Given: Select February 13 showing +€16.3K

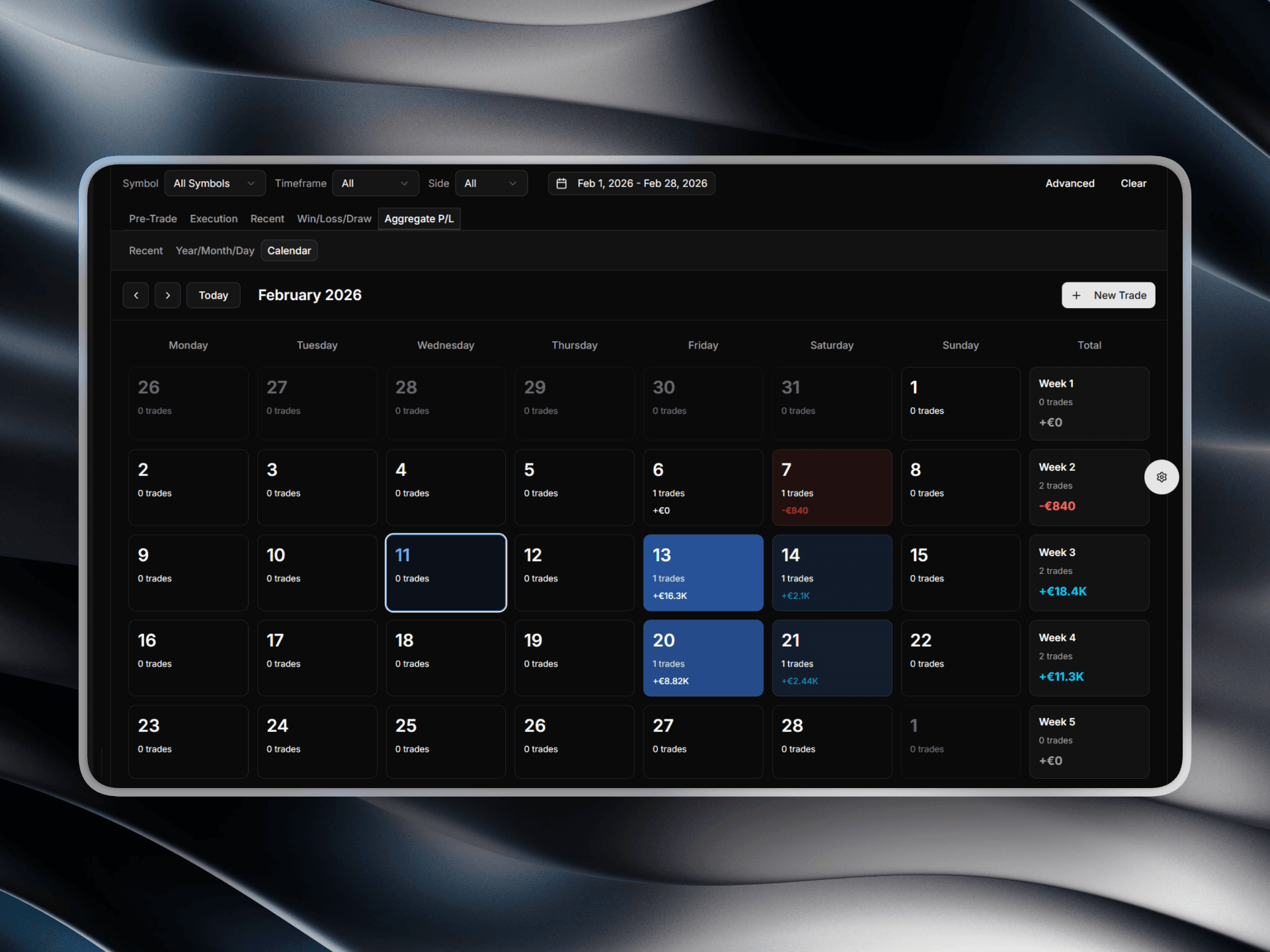Looking at the screenshot, I should click(x=703, y=573).
